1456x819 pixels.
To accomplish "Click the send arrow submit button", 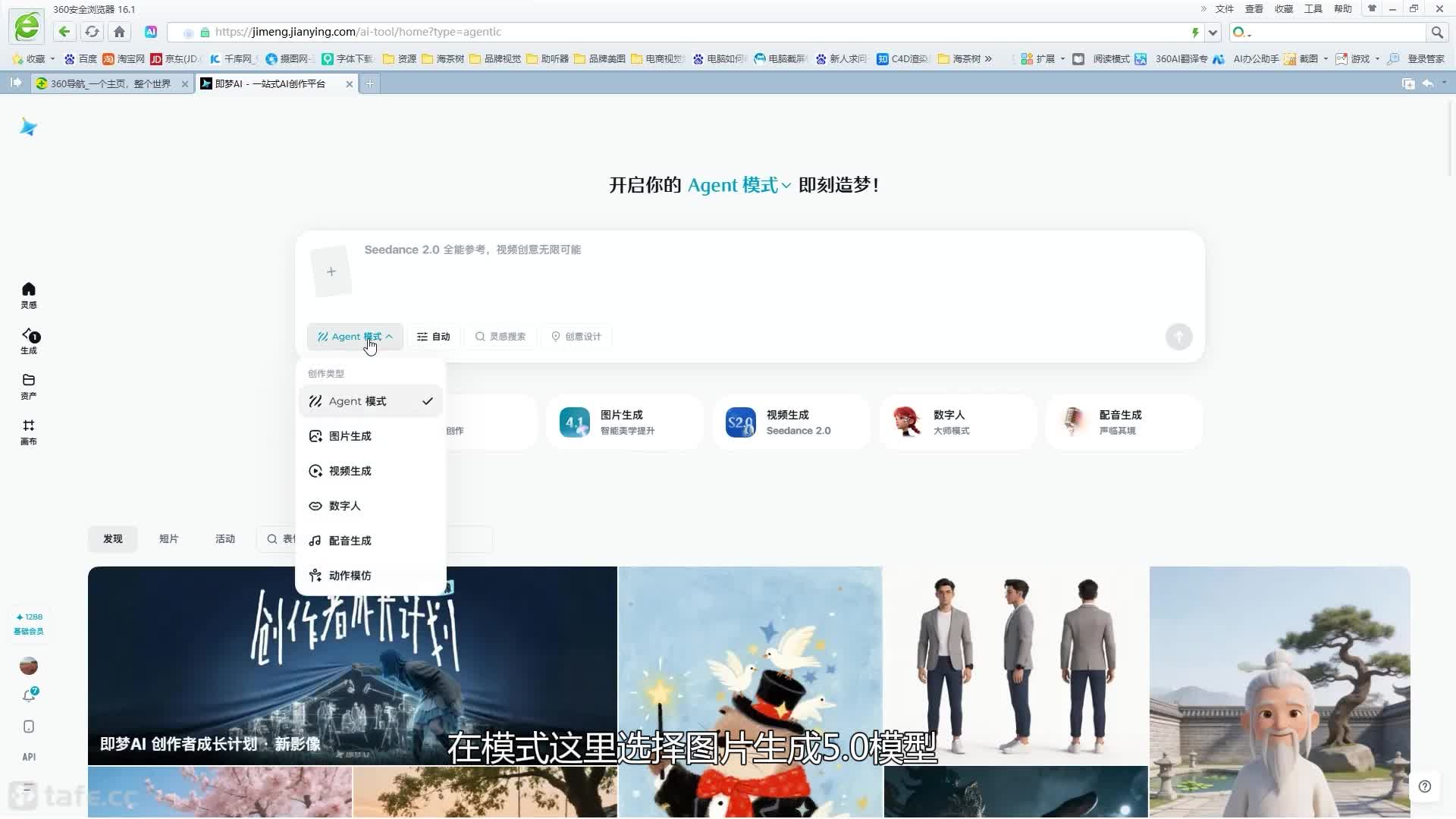I will 1178,337.
